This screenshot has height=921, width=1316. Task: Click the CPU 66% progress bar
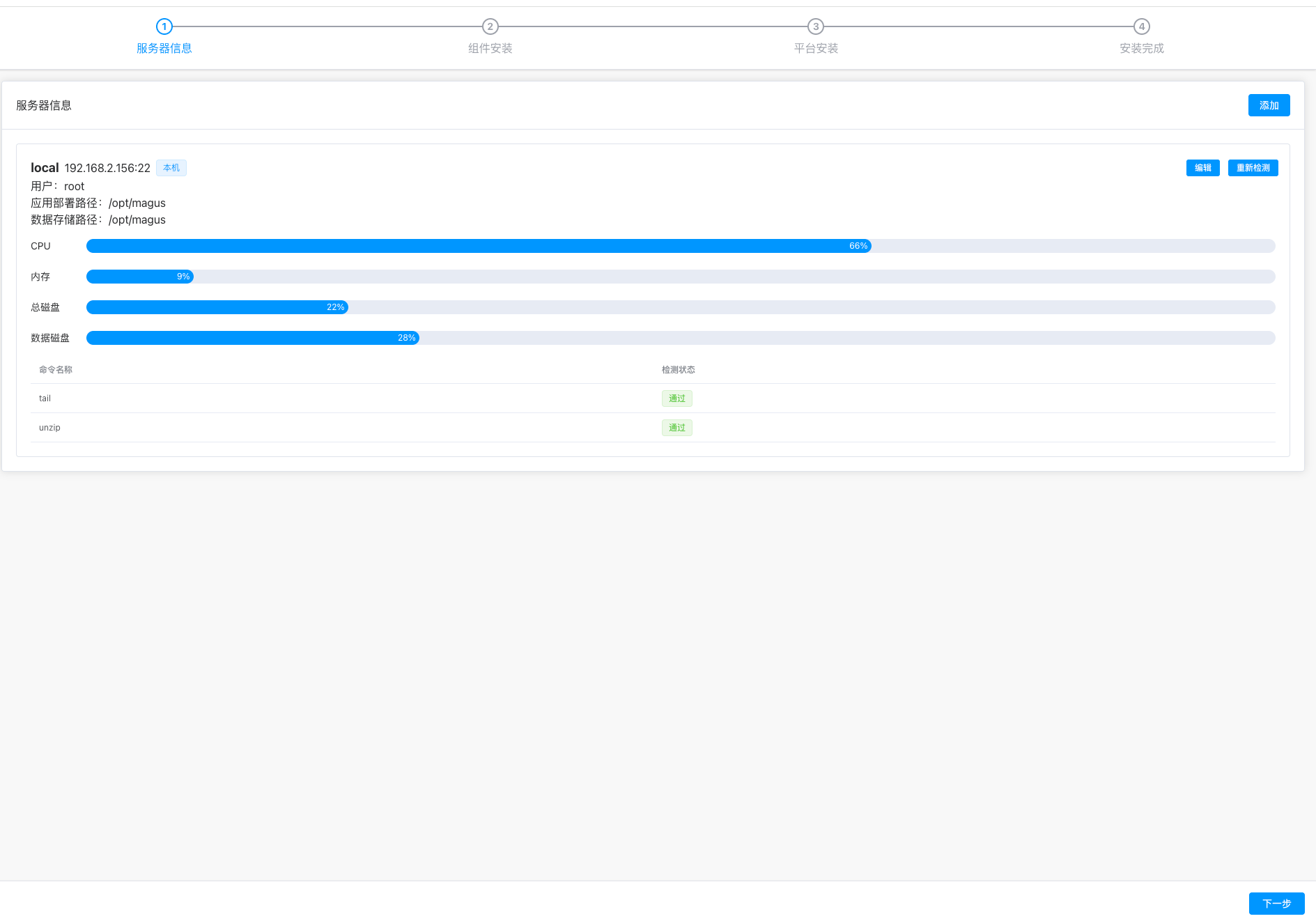(x=680, y=246)
